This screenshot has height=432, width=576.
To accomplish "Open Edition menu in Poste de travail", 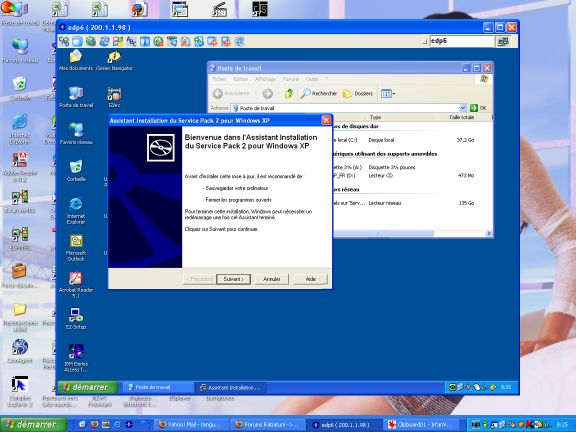I will pos(241,79).
